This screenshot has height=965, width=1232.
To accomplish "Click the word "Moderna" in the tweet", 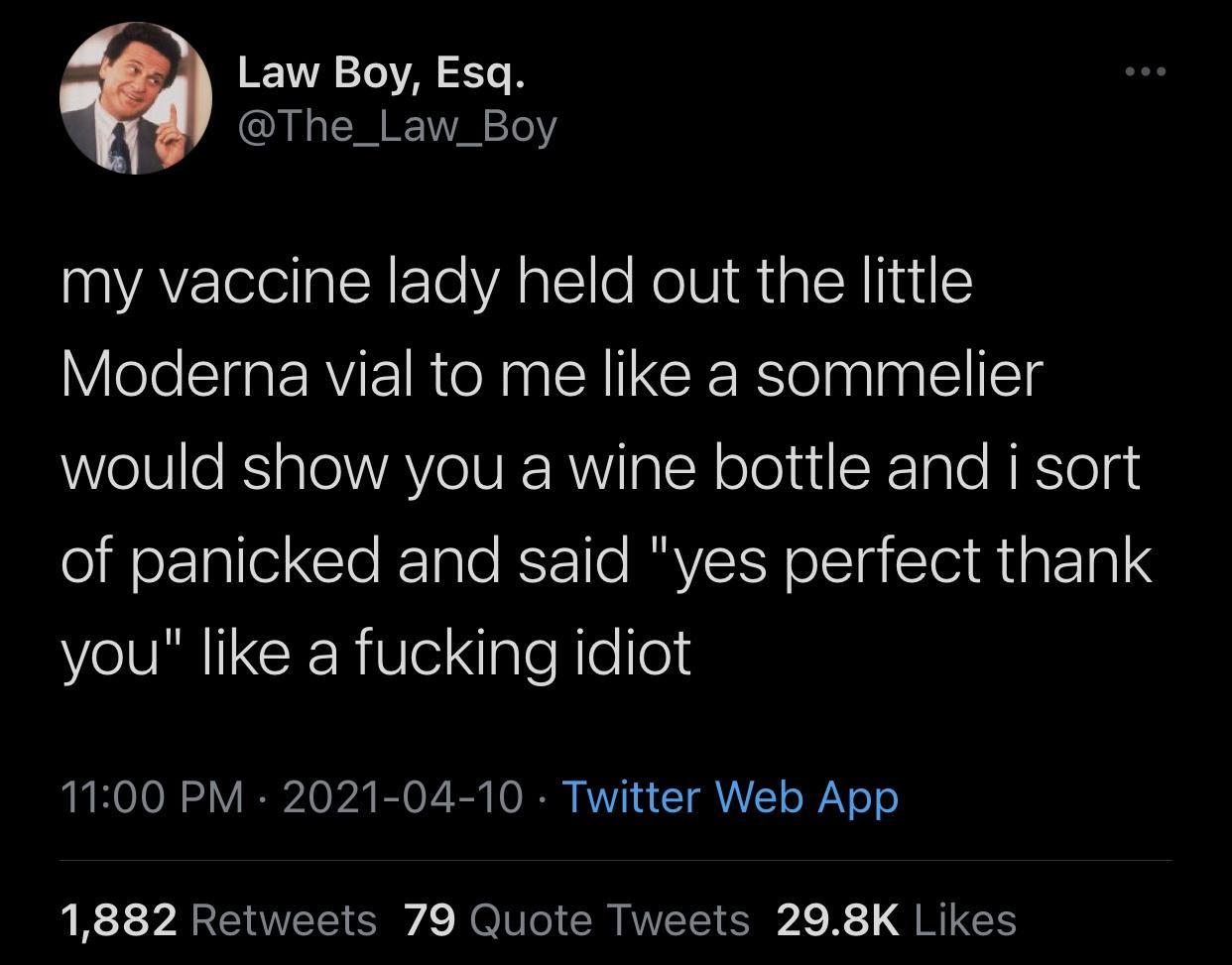I will (185, 376).
